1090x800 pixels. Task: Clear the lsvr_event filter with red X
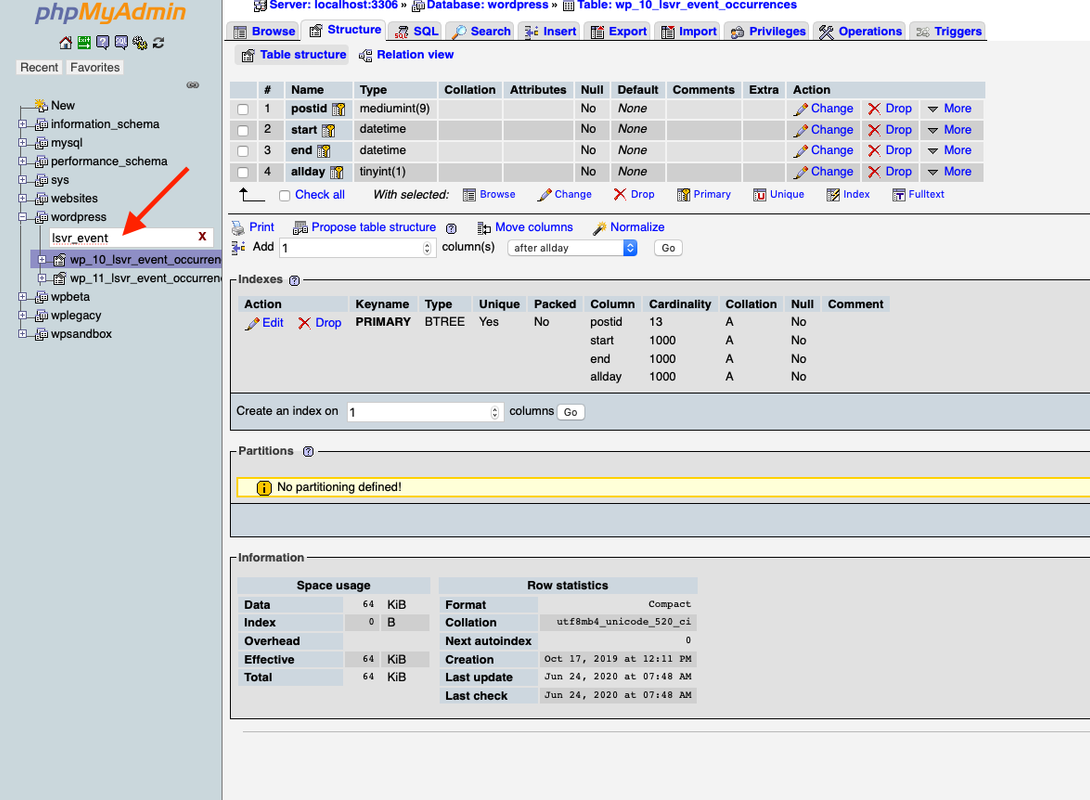(202, 236)
